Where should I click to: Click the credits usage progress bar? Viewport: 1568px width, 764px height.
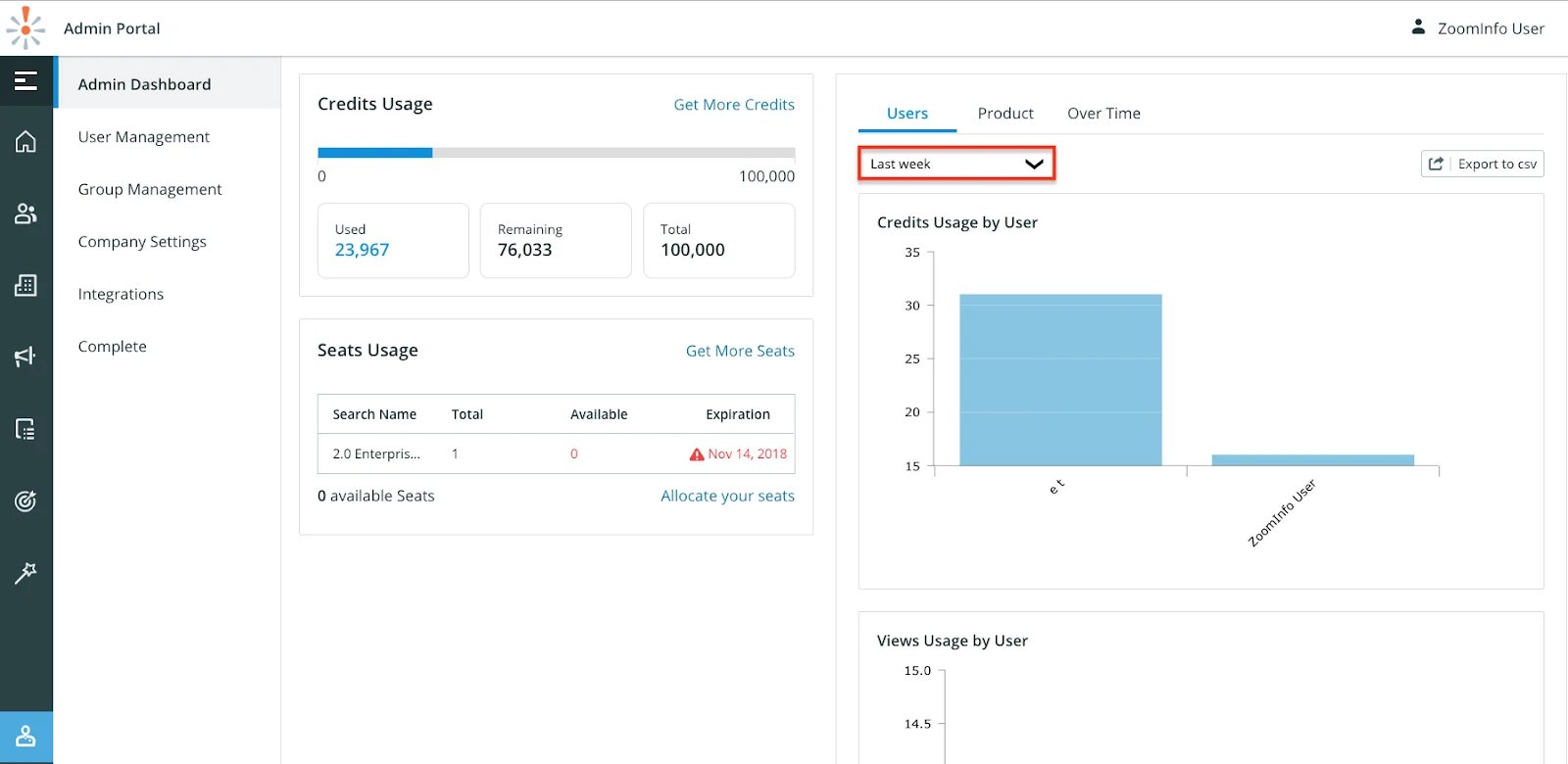click(556, 153)
